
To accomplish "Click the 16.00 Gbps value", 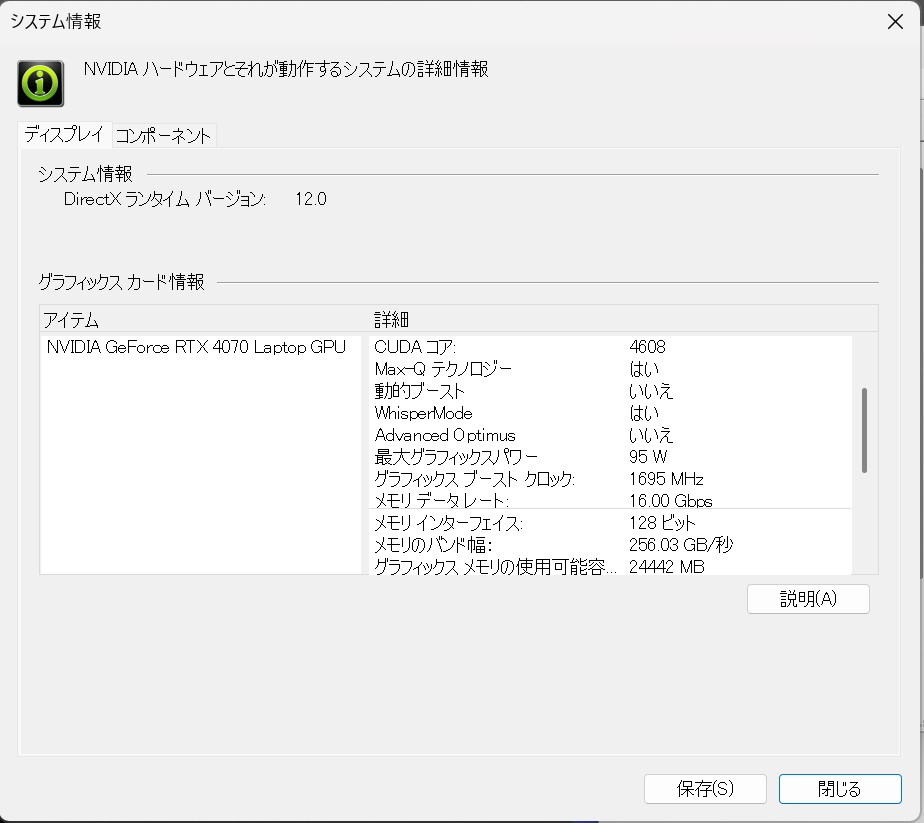I will click(x=671, y=501).
